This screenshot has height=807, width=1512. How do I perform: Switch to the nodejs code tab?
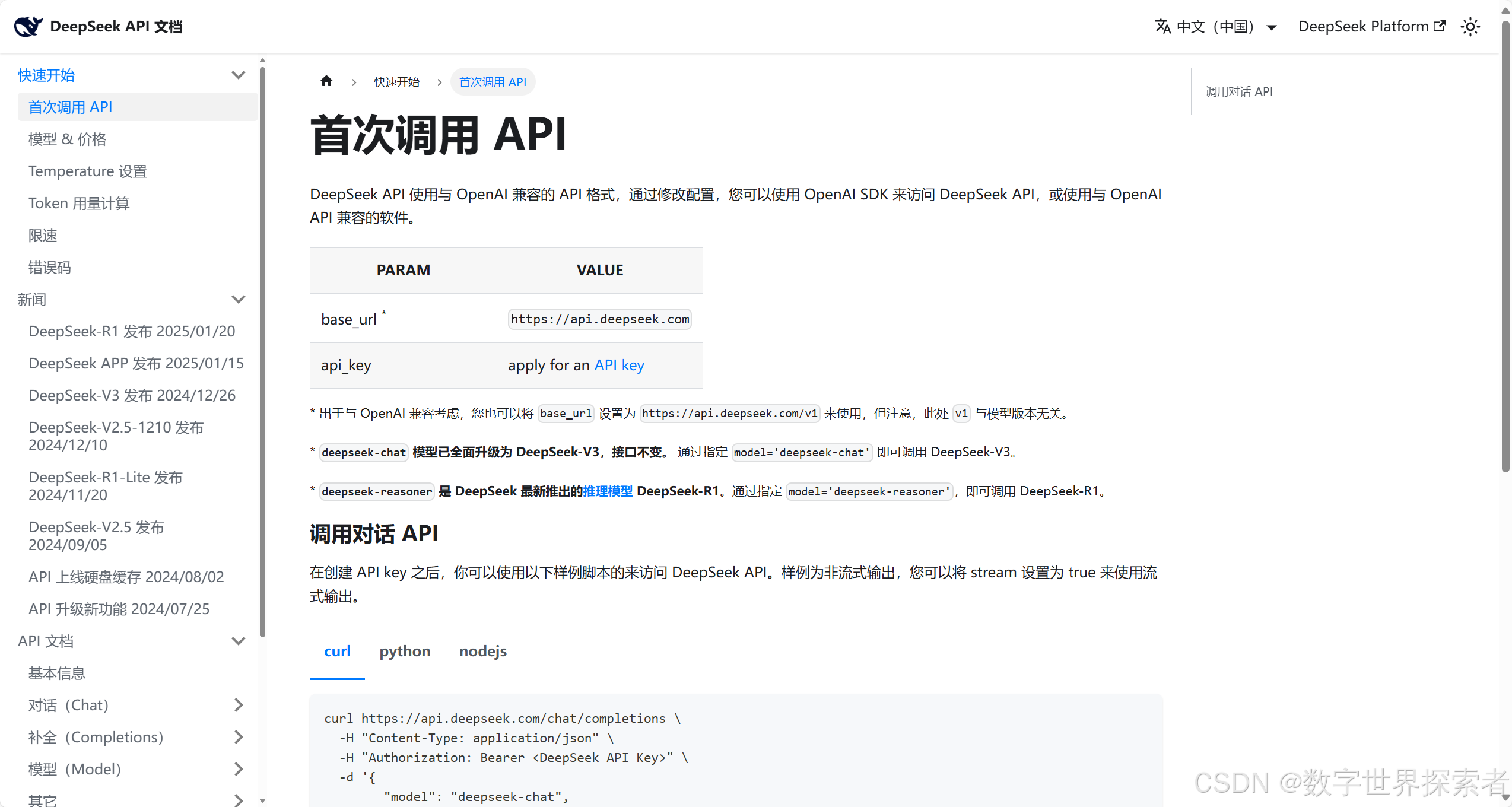coord(482,652)
